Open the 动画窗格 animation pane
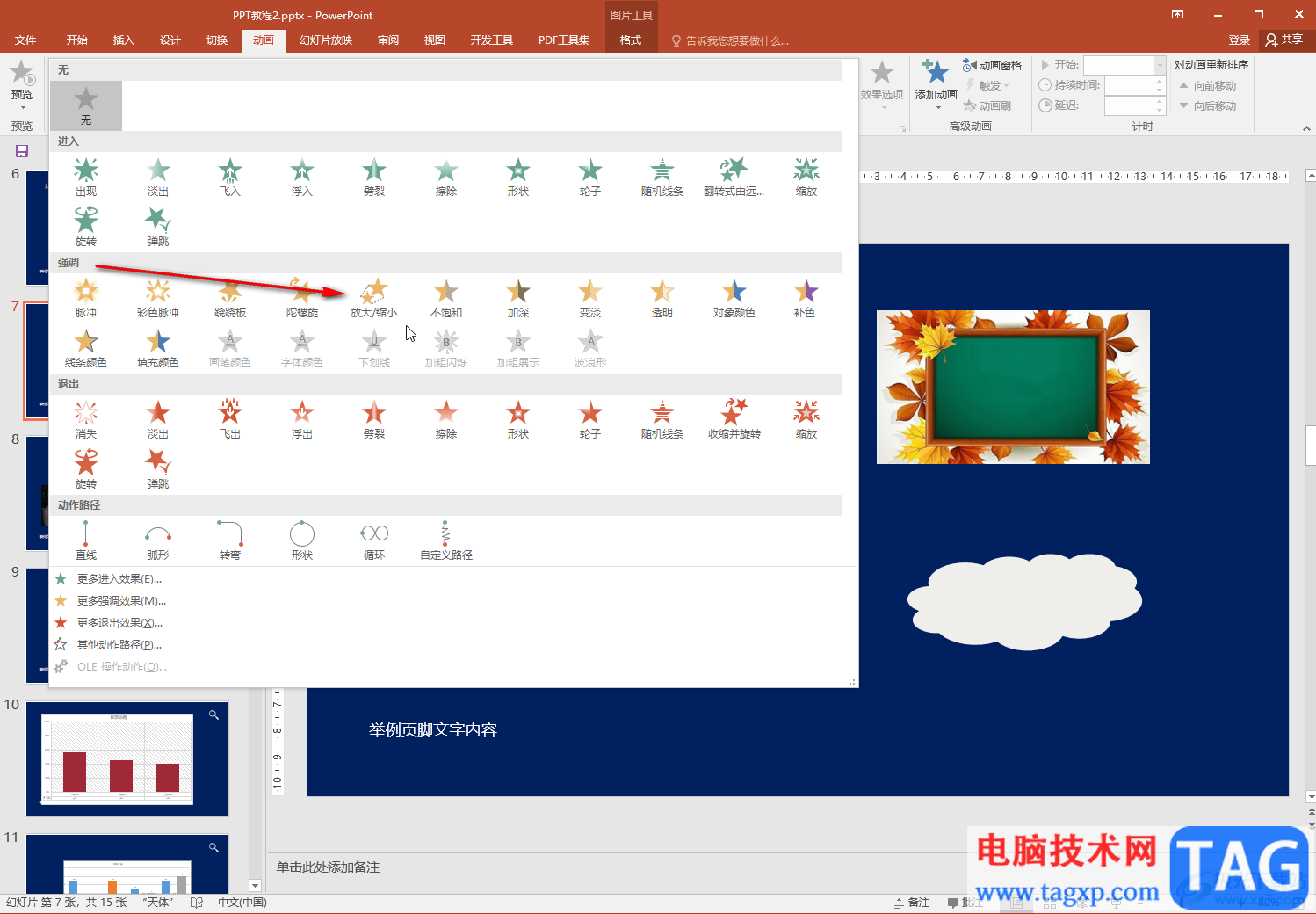1316x914 pixels. pos(992,66)
